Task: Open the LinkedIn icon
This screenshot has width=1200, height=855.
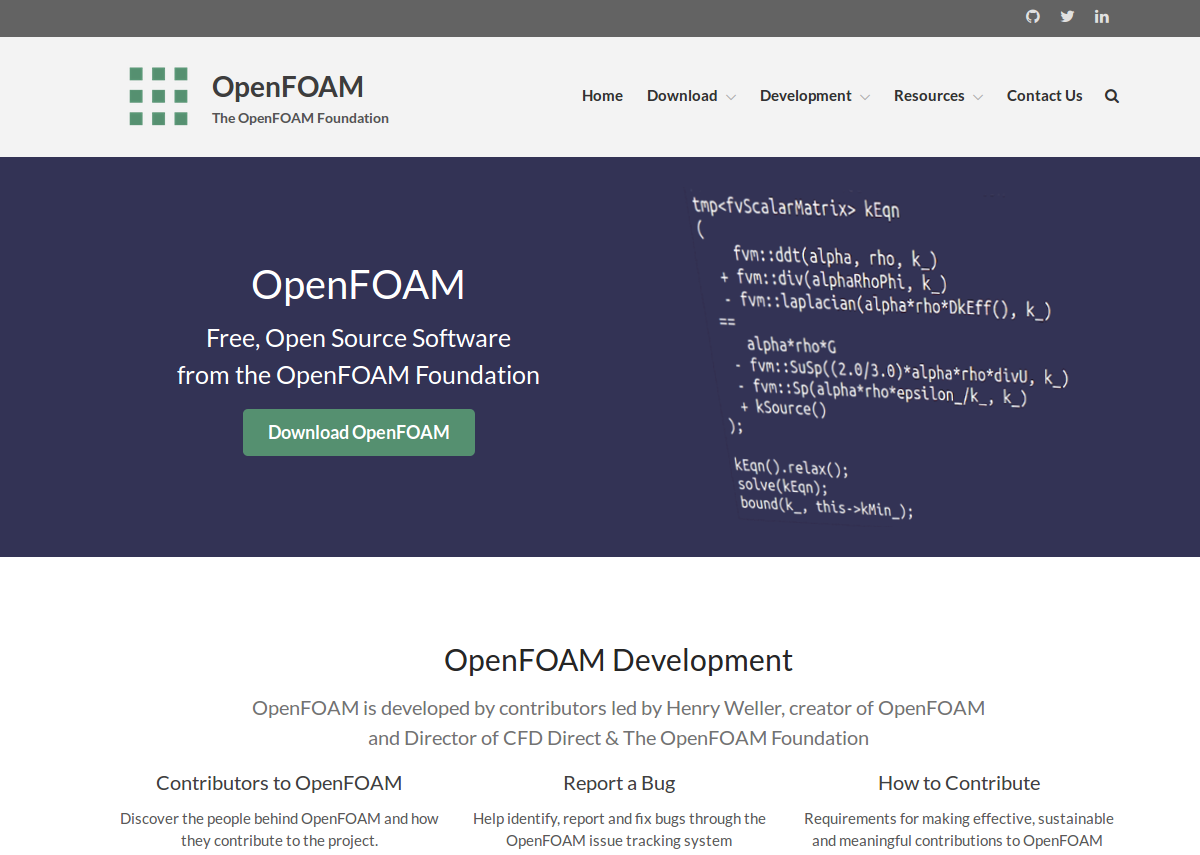Action: pyautogui.click(x=1101, y=16)
